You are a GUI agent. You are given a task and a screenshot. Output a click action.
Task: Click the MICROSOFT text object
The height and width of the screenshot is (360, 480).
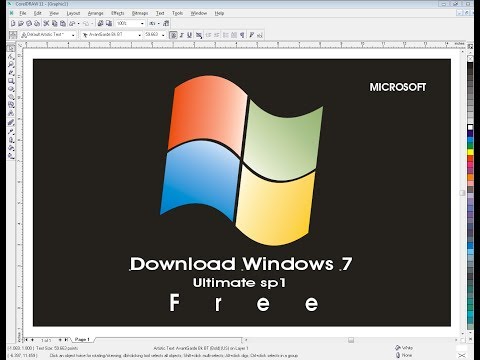coord(398,87)
